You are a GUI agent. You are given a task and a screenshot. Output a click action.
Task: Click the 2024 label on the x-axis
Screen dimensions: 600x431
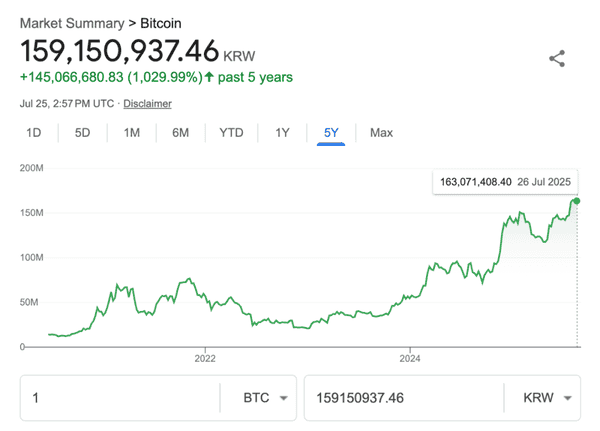tap(411, 357)
